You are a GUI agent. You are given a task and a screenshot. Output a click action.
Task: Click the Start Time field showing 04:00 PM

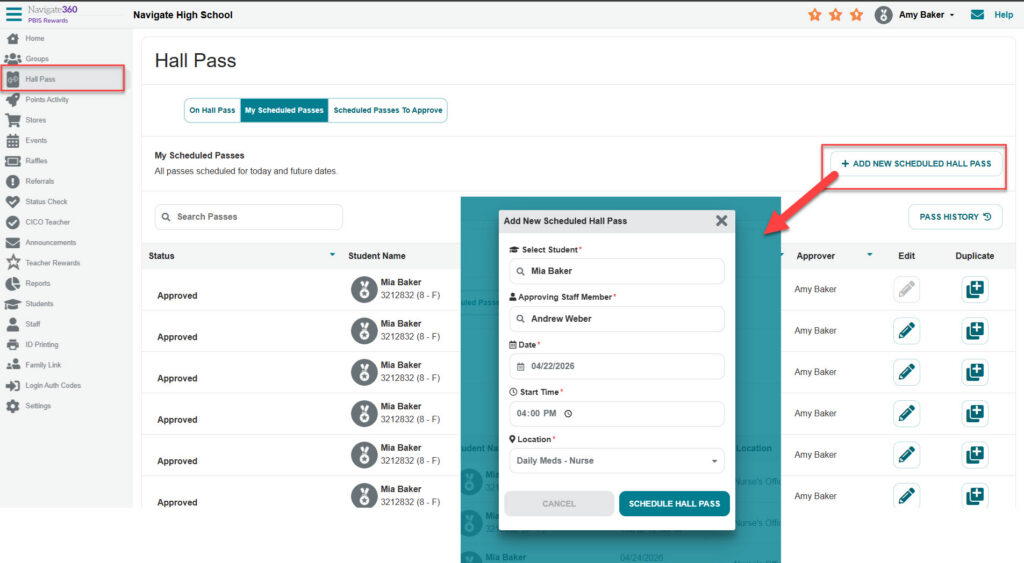(x=616, y=414)
